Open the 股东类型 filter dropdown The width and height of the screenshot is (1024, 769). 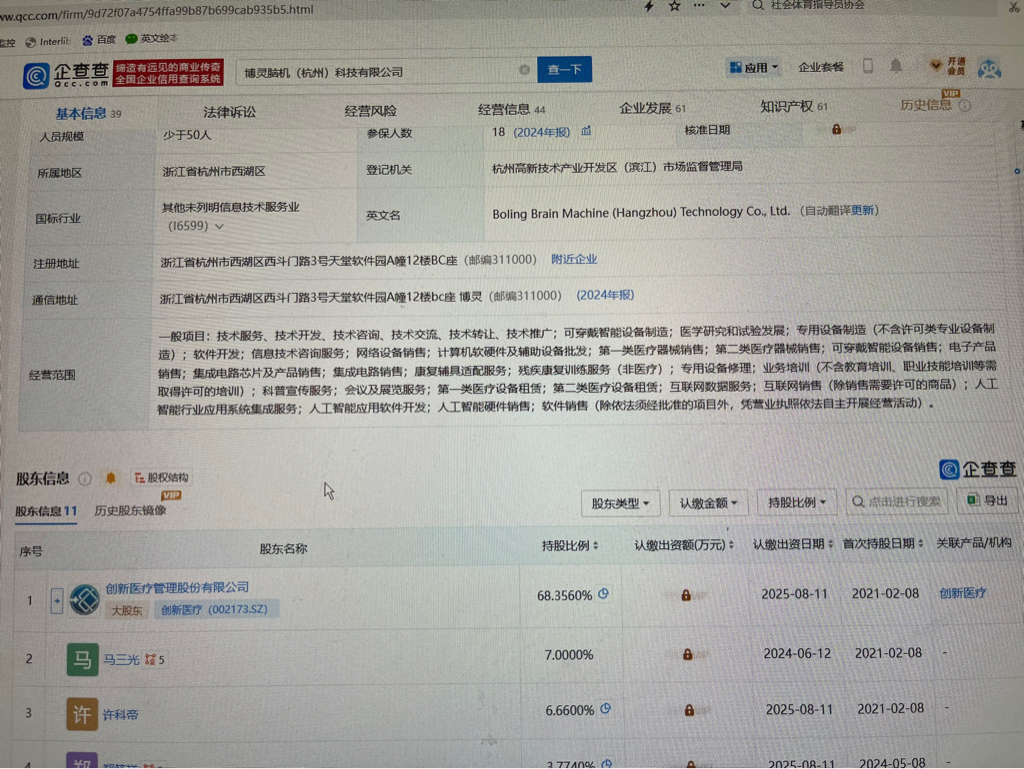tap(620, 503)
